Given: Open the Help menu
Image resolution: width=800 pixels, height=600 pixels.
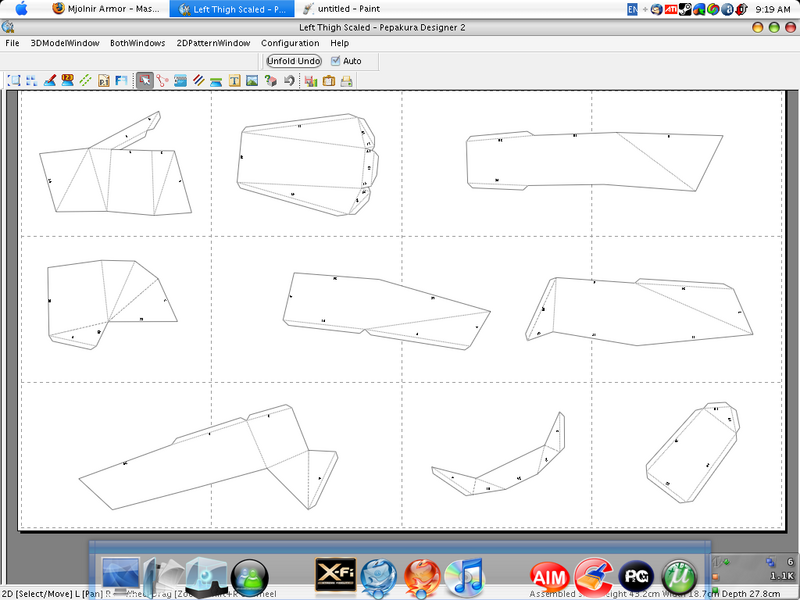Looking at the screenshot, I should (x=339, y=43).
